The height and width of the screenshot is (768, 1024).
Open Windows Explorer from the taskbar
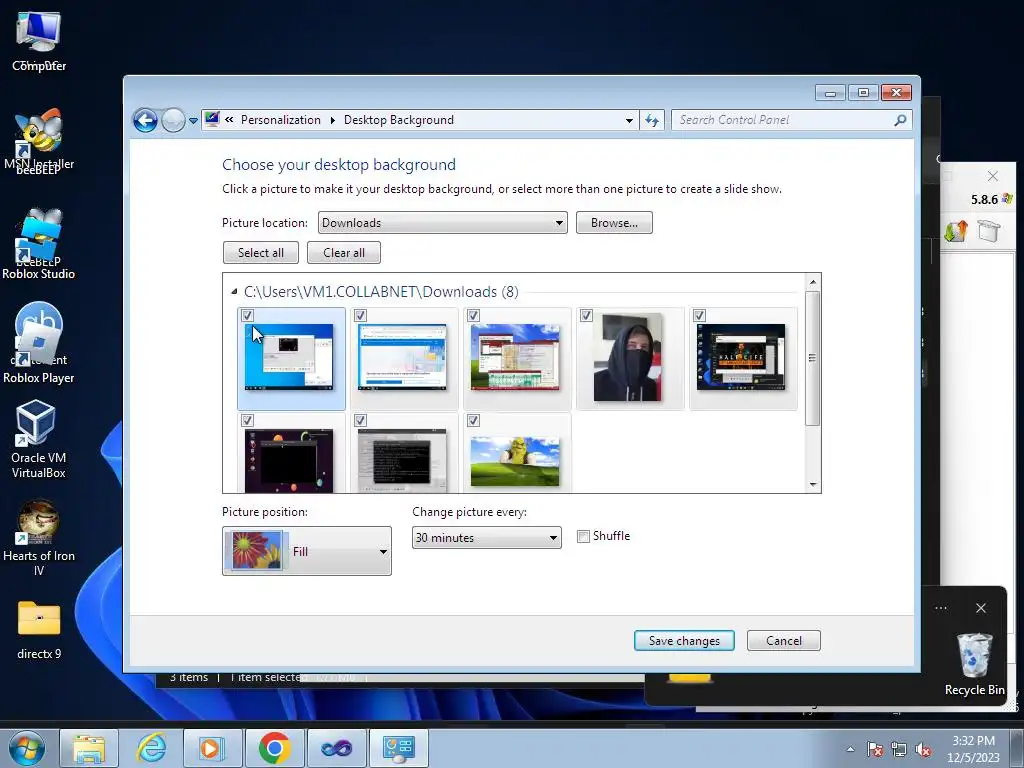tap(89, 748)
